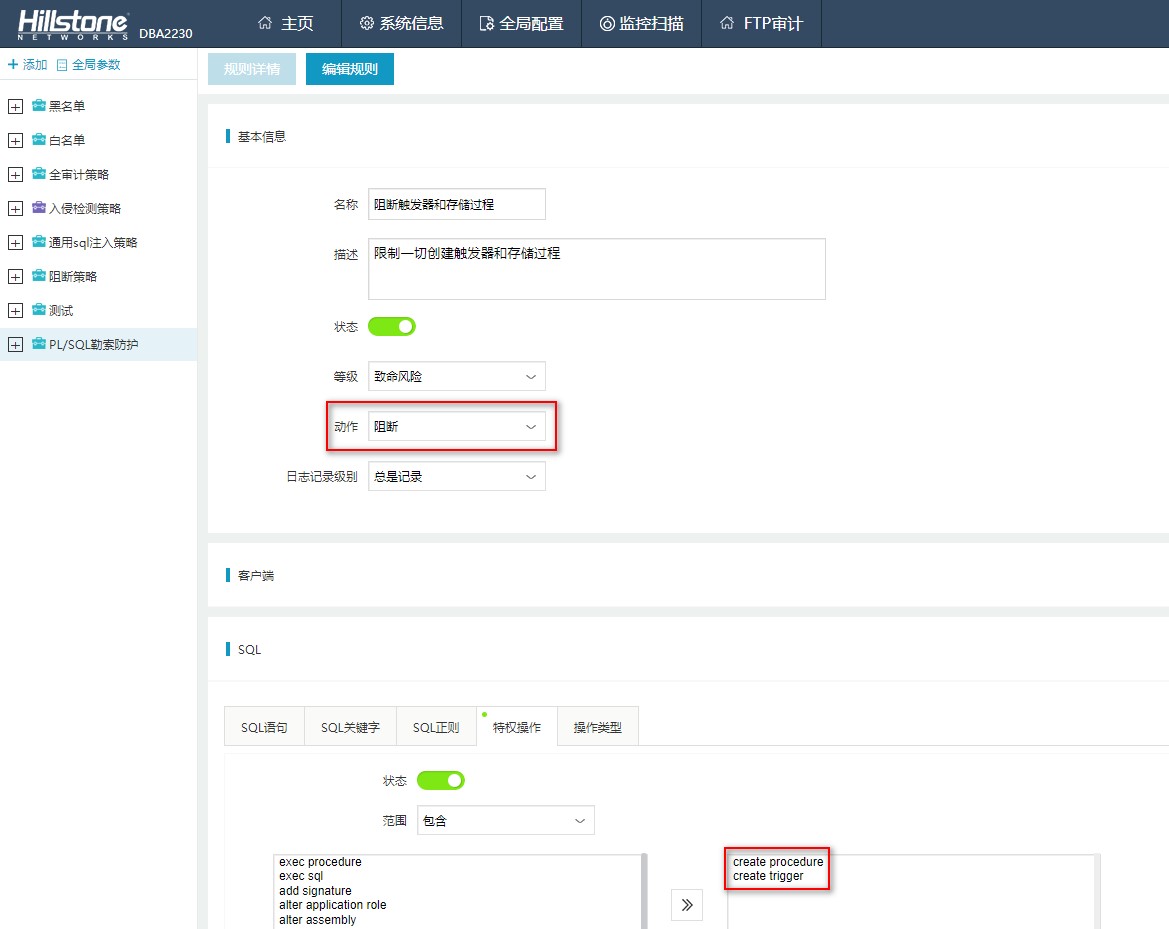Viewport: 1169px width, 929px height.
Task: Click the 监控扫描 target icon
Action: click(x=607, y=23)
